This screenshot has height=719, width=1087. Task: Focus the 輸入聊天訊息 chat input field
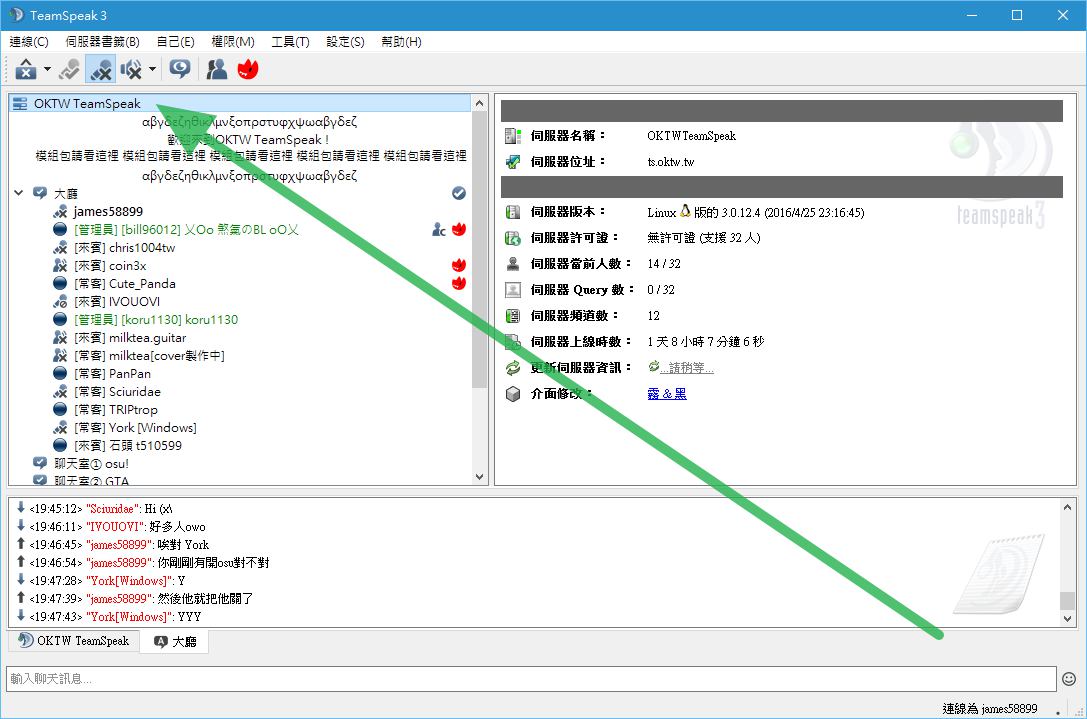click(531, 678)
